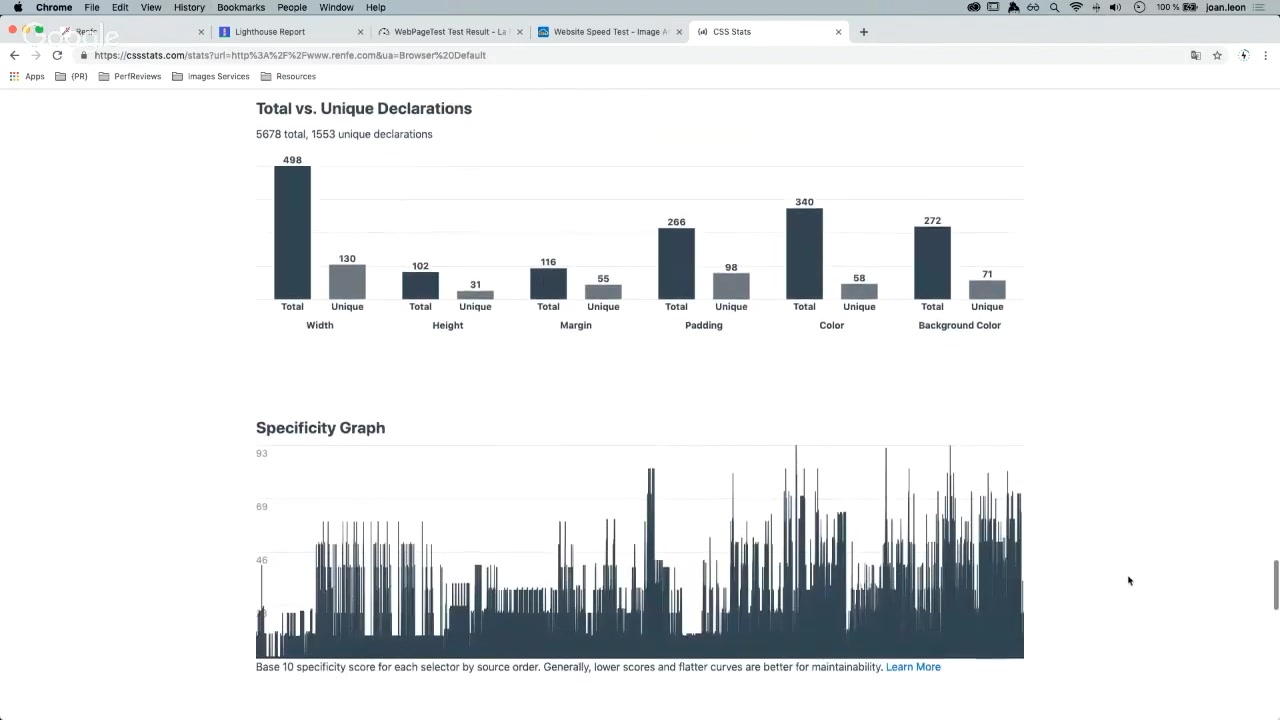Viewport: 1280px width, 720px height.
Task: Close the CSS Stats tab
Action: [x=838, y=32]
